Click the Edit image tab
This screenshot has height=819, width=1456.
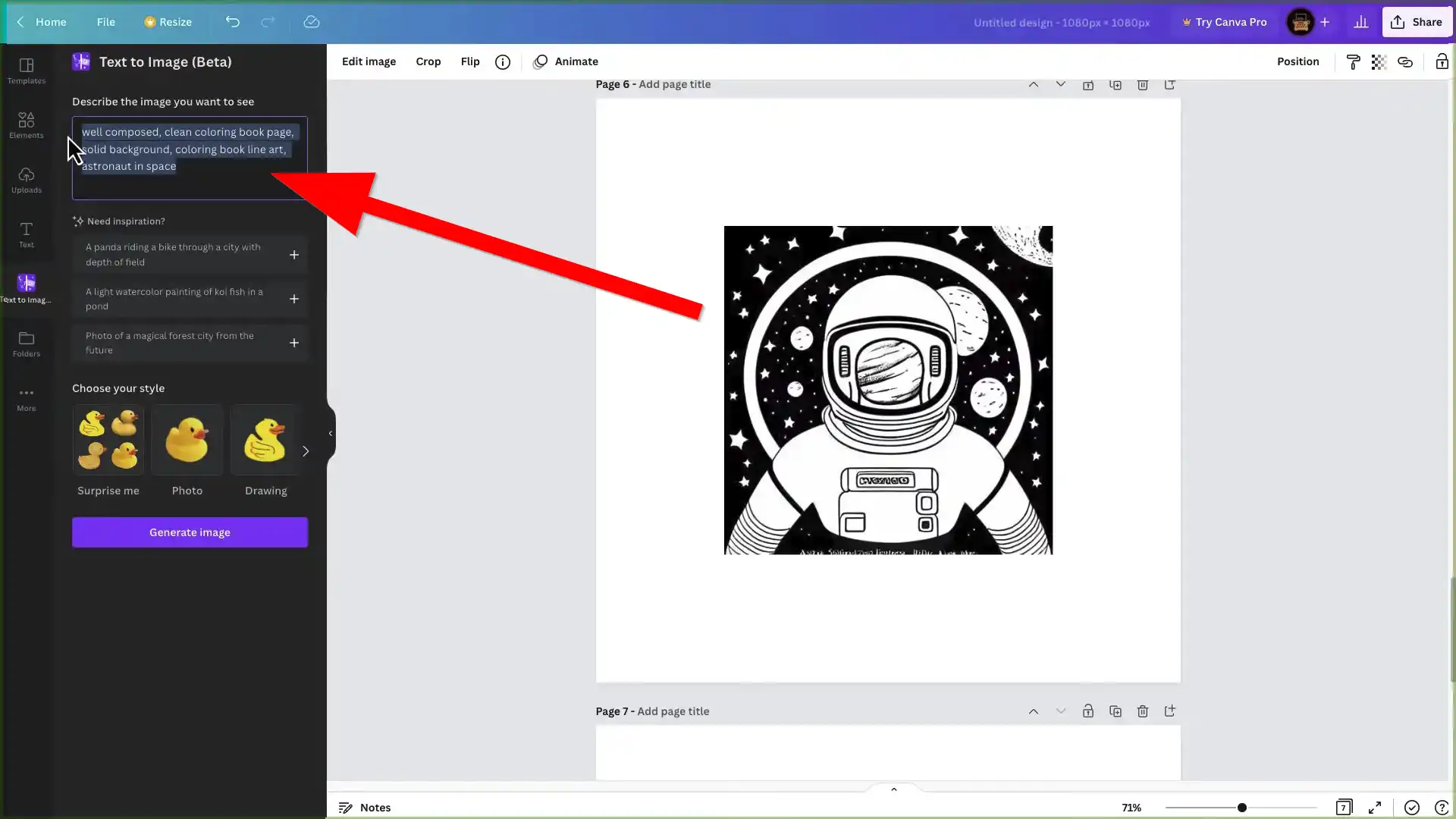(368, 61)
